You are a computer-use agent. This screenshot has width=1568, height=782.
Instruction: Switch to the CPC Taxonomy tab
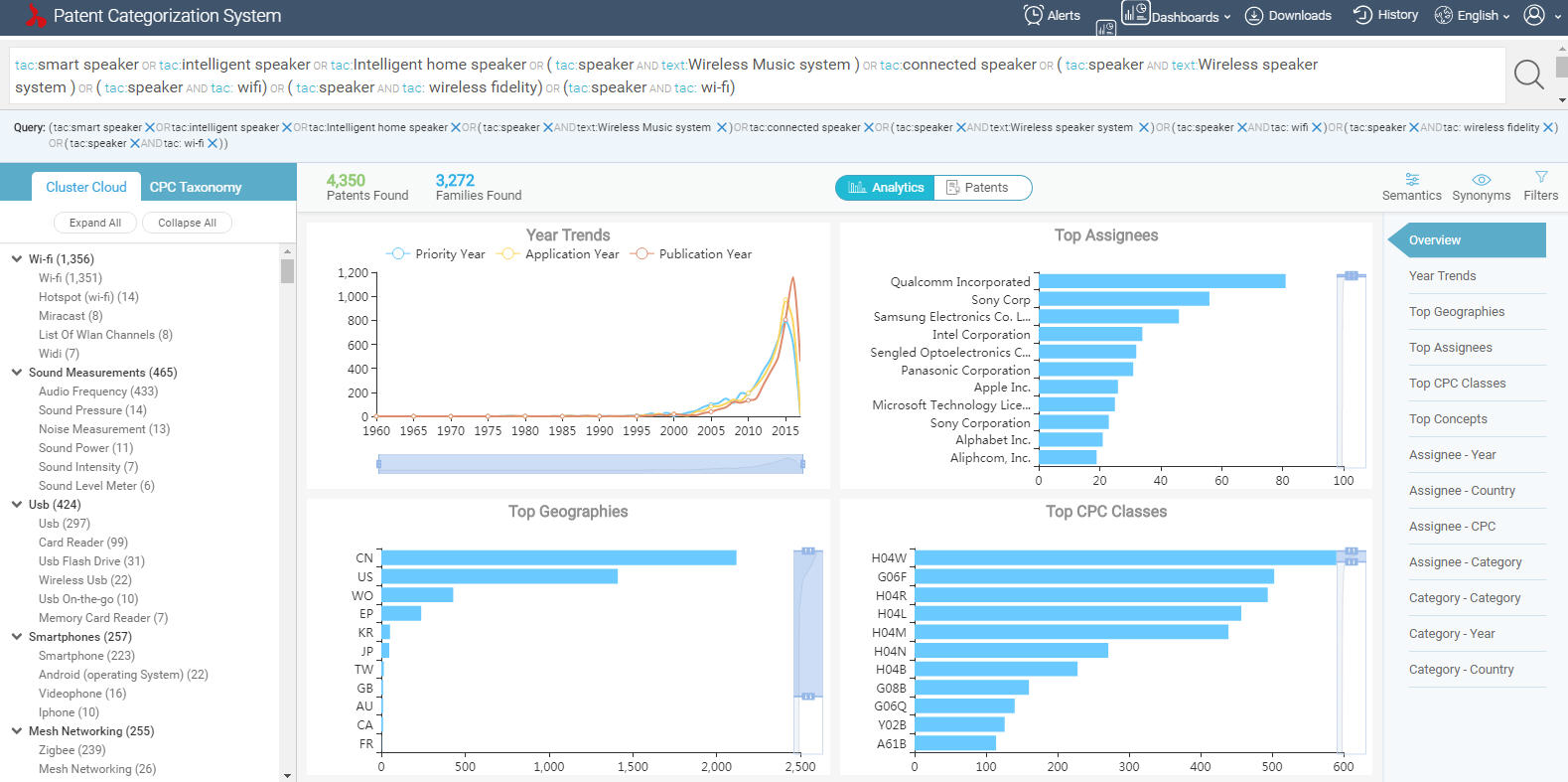click(x=196, y=187)
